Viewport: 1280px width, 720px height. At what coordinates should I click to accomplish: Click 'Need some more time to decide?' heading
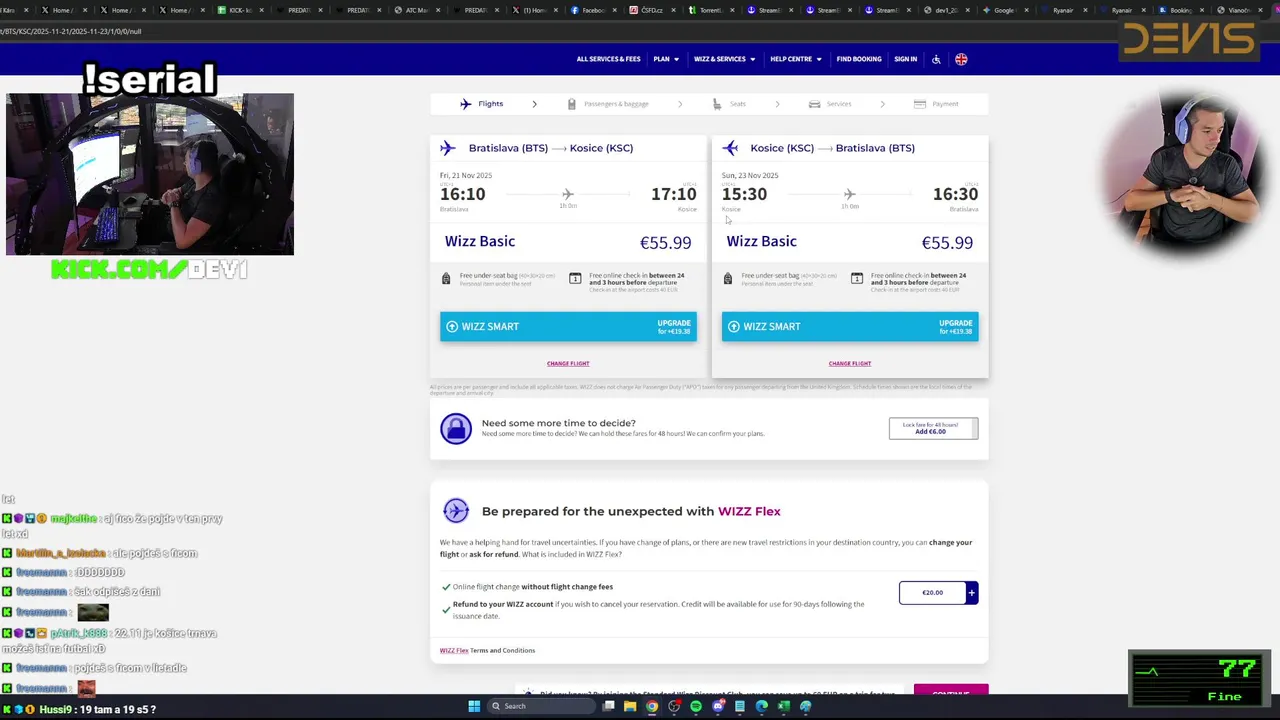click(558, 423)
